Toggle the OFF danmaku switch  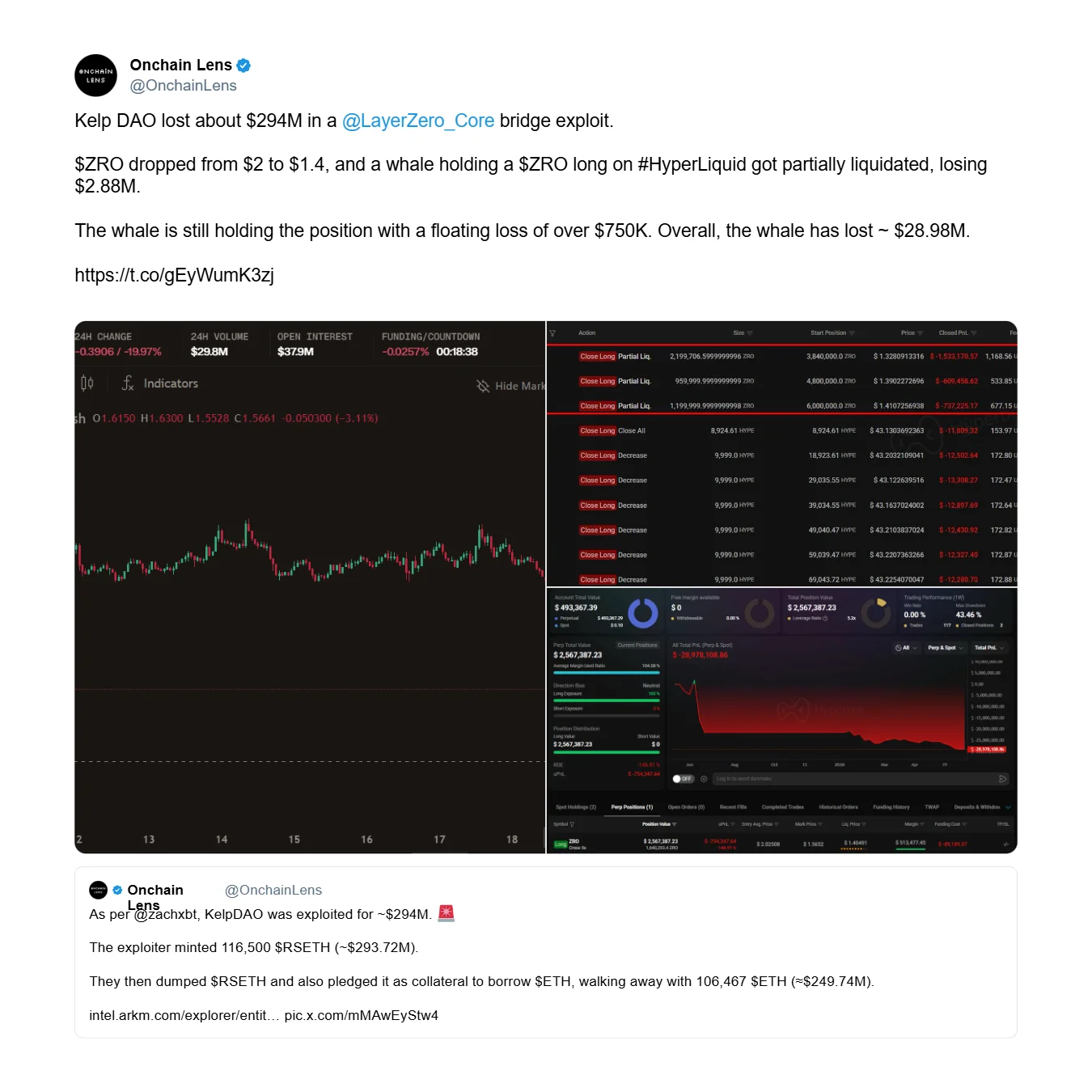(683, 779)
